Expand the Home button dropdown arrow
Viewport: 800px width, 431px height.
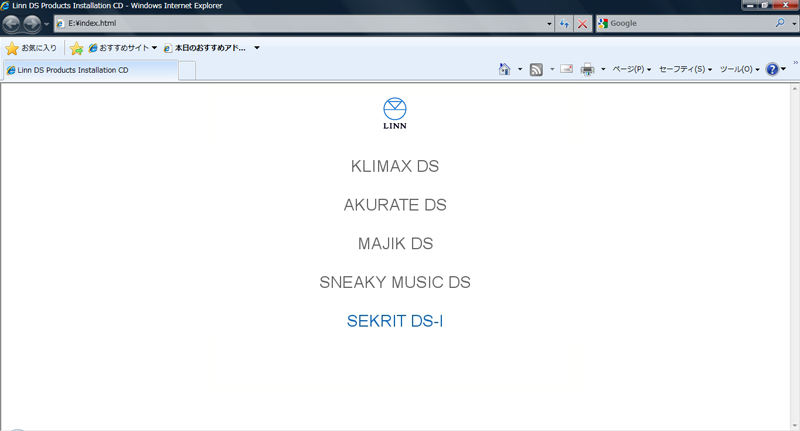(520, 69)
